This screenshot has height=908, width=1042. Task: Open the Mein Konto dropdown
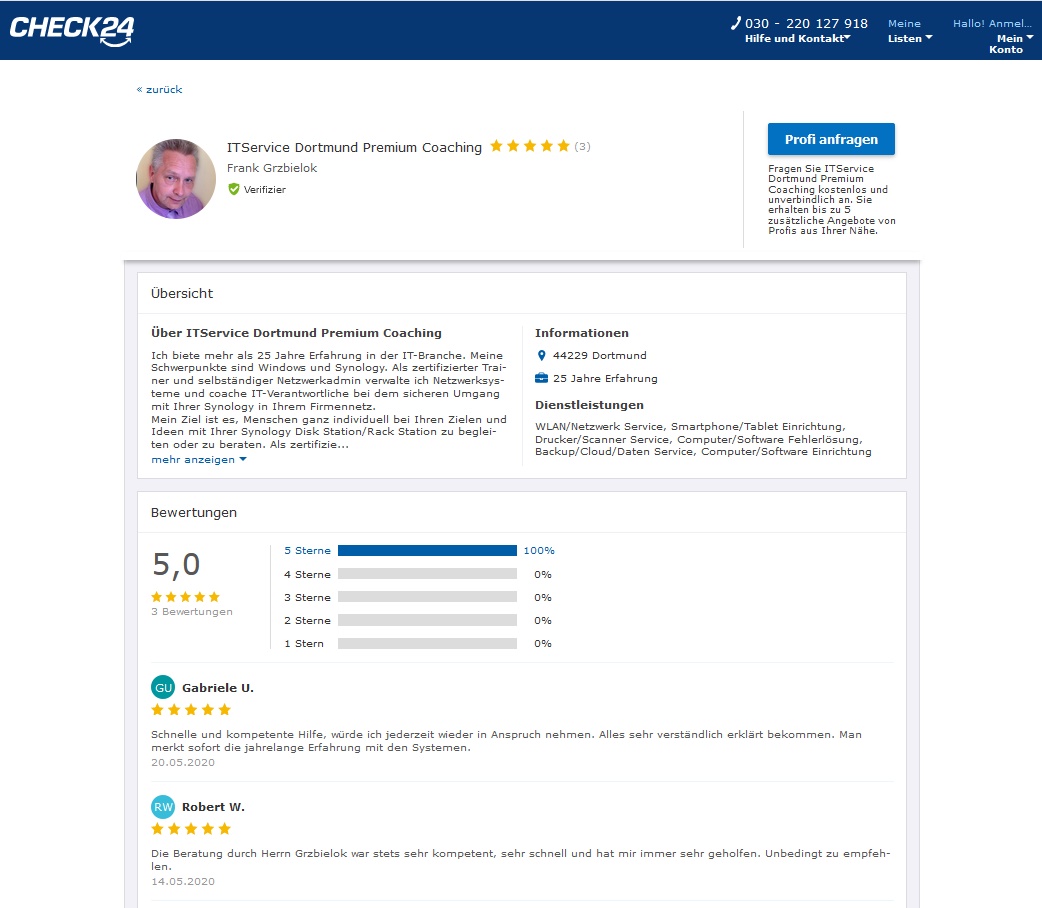[x=1010, y=44]
